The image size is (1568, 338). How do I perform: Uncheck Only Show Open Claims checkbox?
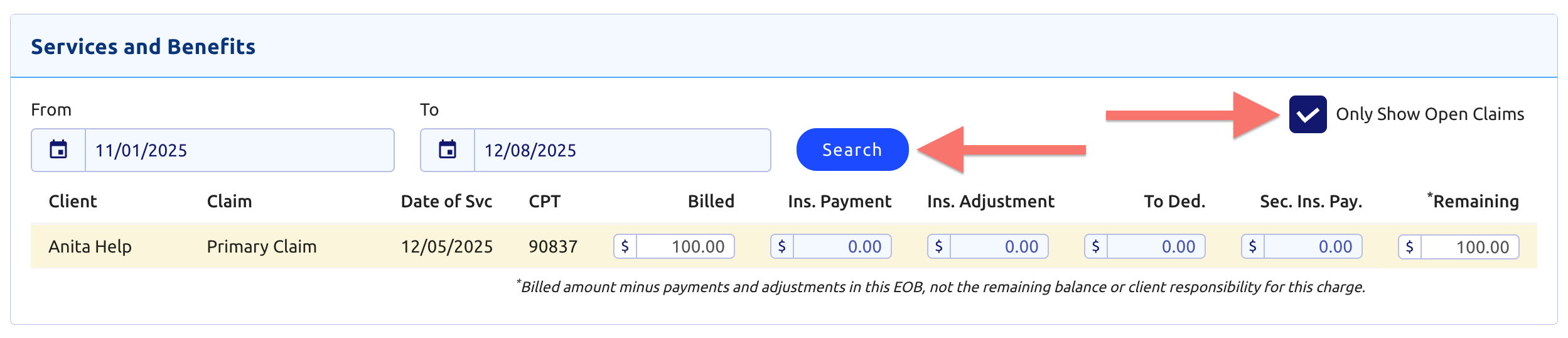[x=1308, y=114]
